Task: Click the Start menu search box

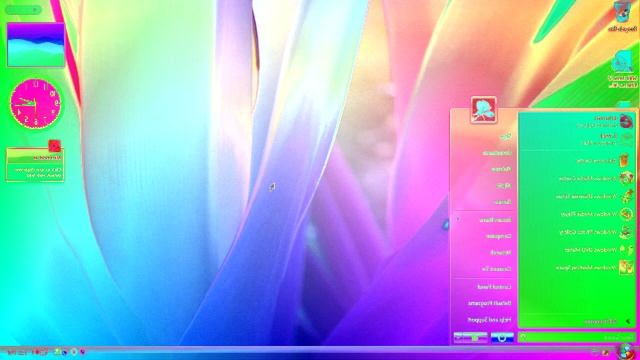Action: pos(577,337)
